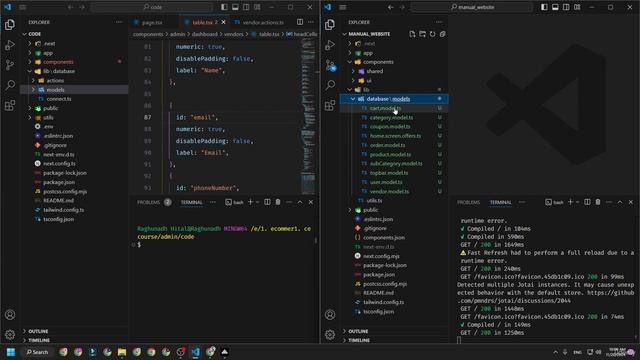Collapse all folders in MANUAL_WEBSITE explorer
This screenshot has width=640, height=360.
click(x=442, y=34)
